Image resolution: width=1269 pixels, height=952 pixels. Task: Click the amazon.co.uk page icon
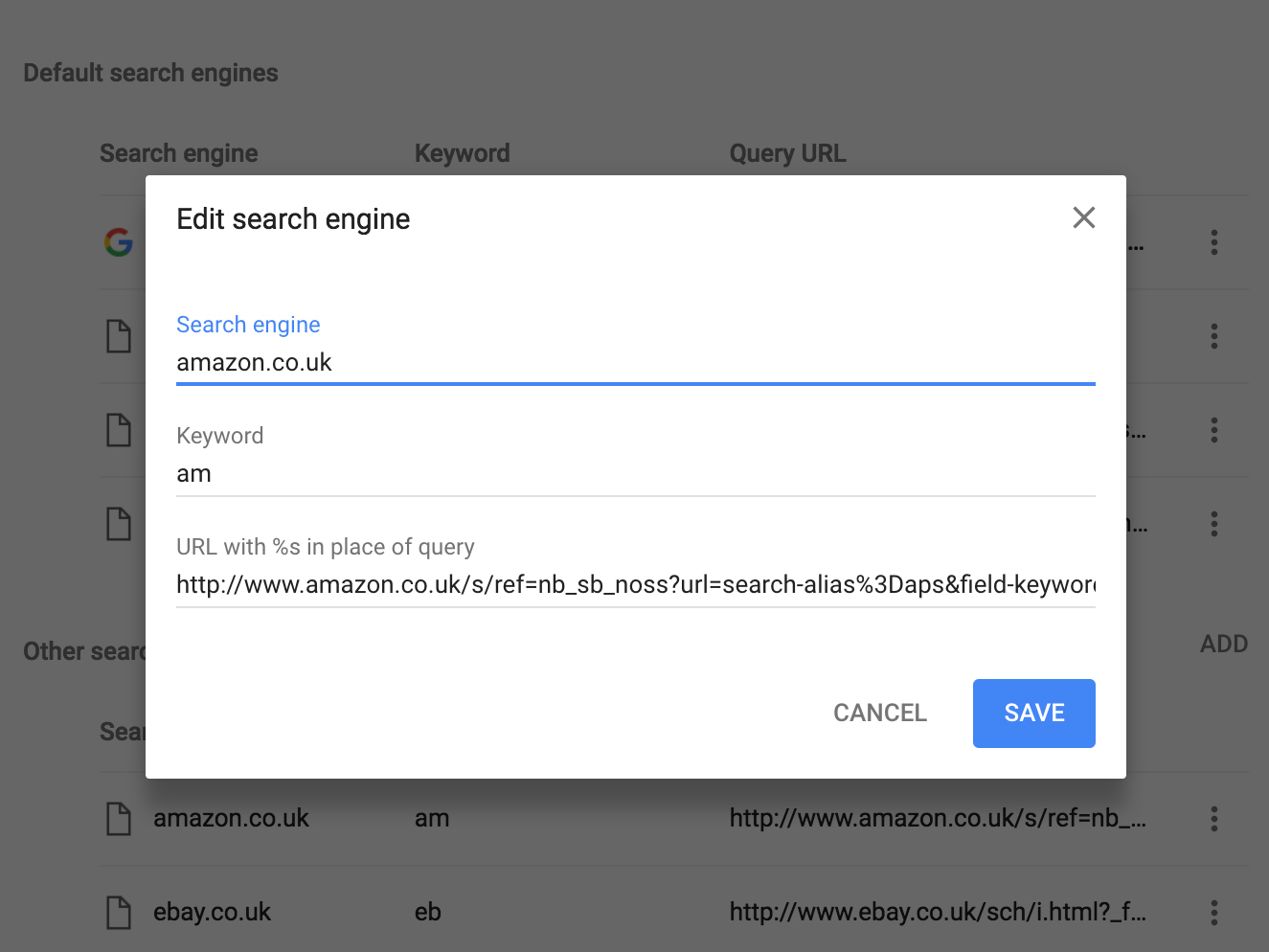[119, 819]
